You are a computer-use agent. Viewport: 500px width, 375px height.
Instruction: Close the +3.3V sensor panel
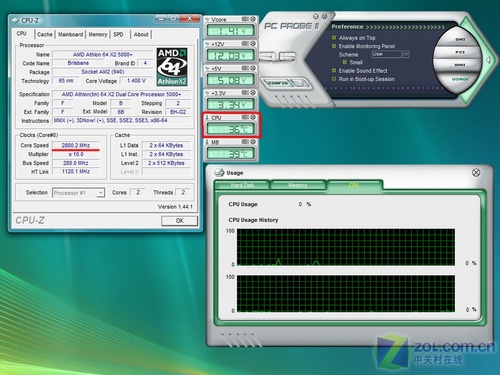tap(253, 92)
